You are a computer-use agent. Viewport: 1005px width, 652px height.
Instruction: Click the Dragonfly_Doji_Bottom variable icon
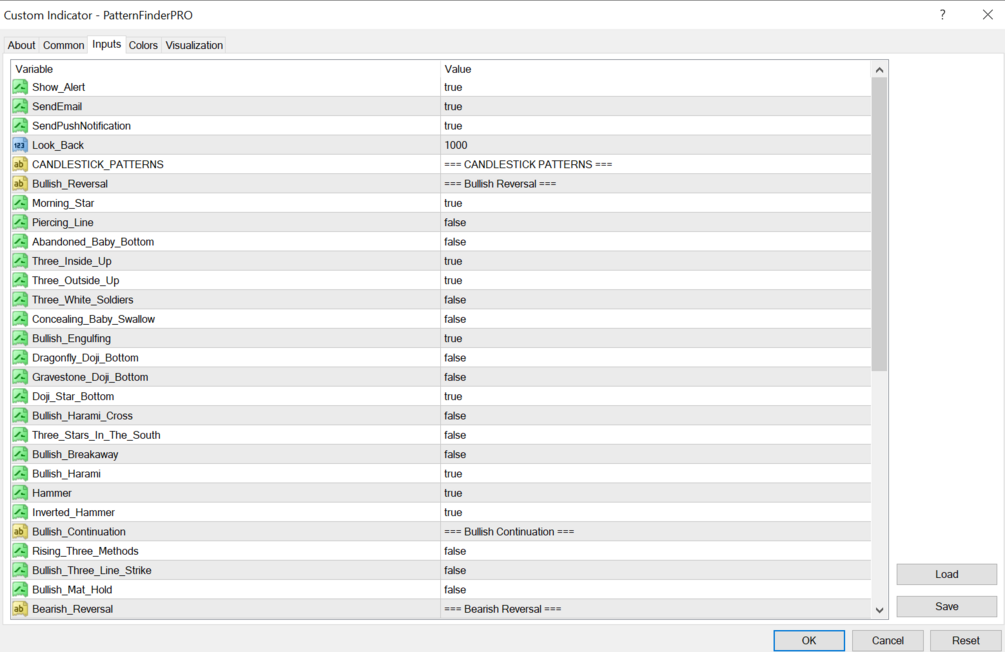20,357
